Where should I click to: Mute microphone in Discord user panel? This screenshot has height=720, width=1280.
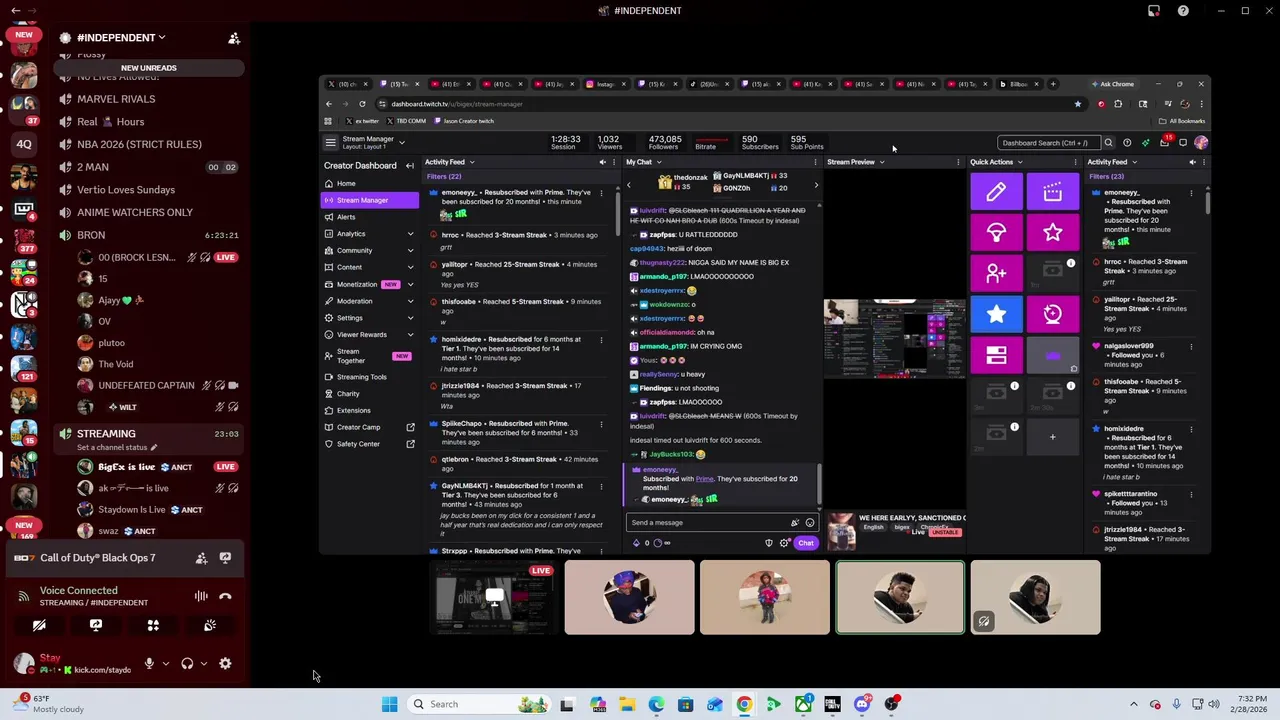149,663
